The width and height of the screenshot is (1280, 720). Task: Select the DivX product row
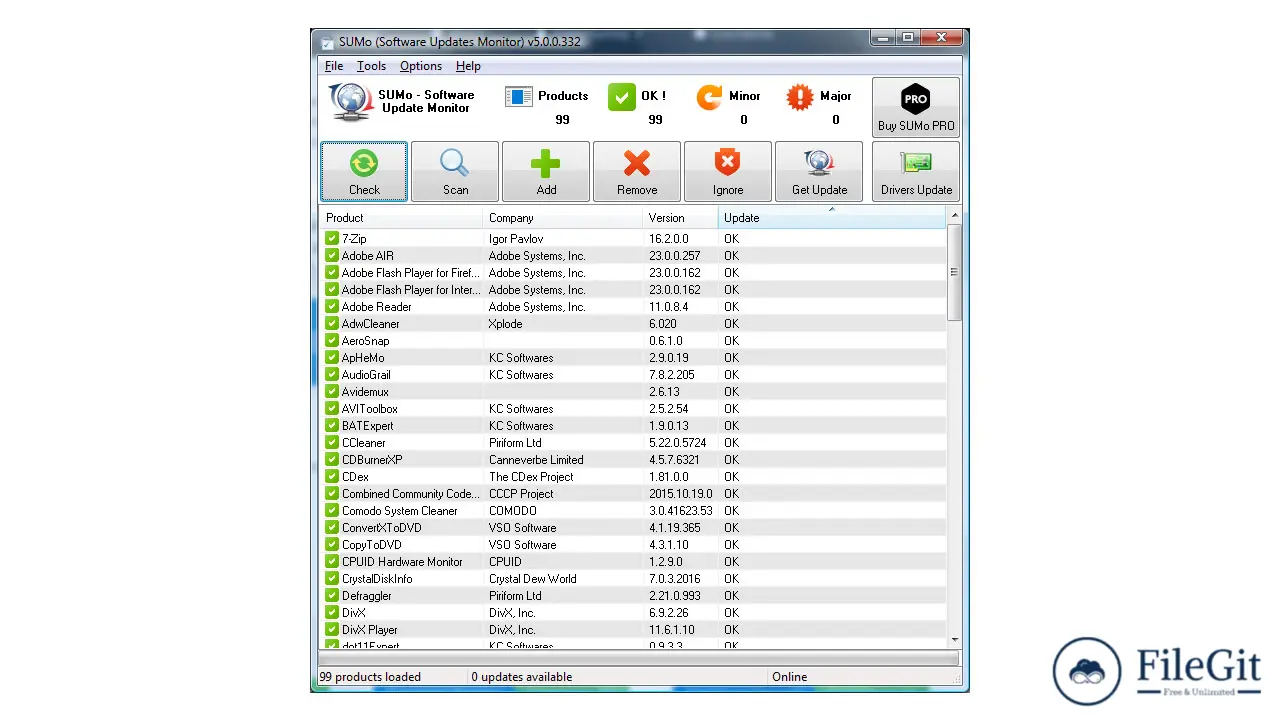tap(632, 613)
